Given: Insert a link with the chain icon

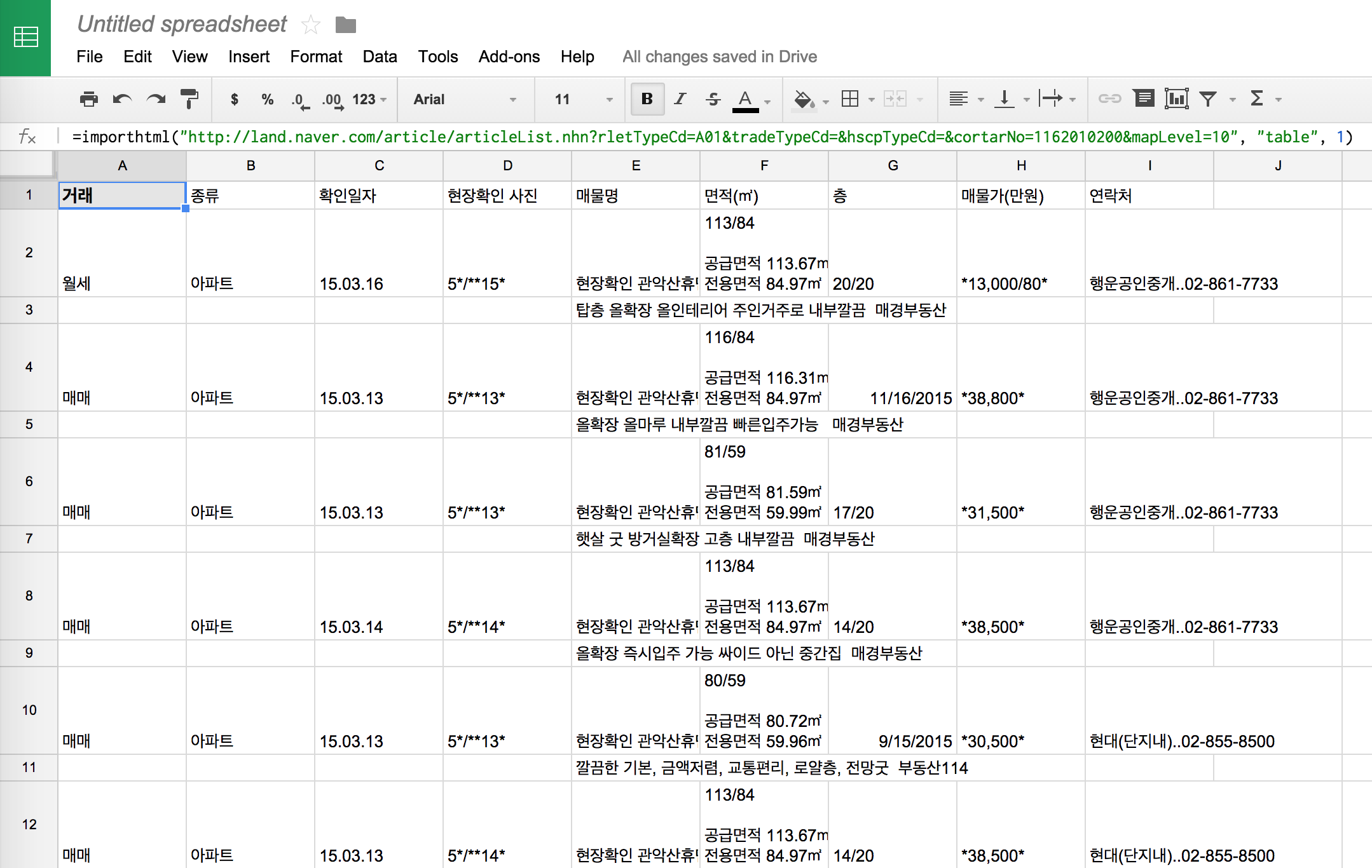Looking at the screenshot, I should 1110,98.
